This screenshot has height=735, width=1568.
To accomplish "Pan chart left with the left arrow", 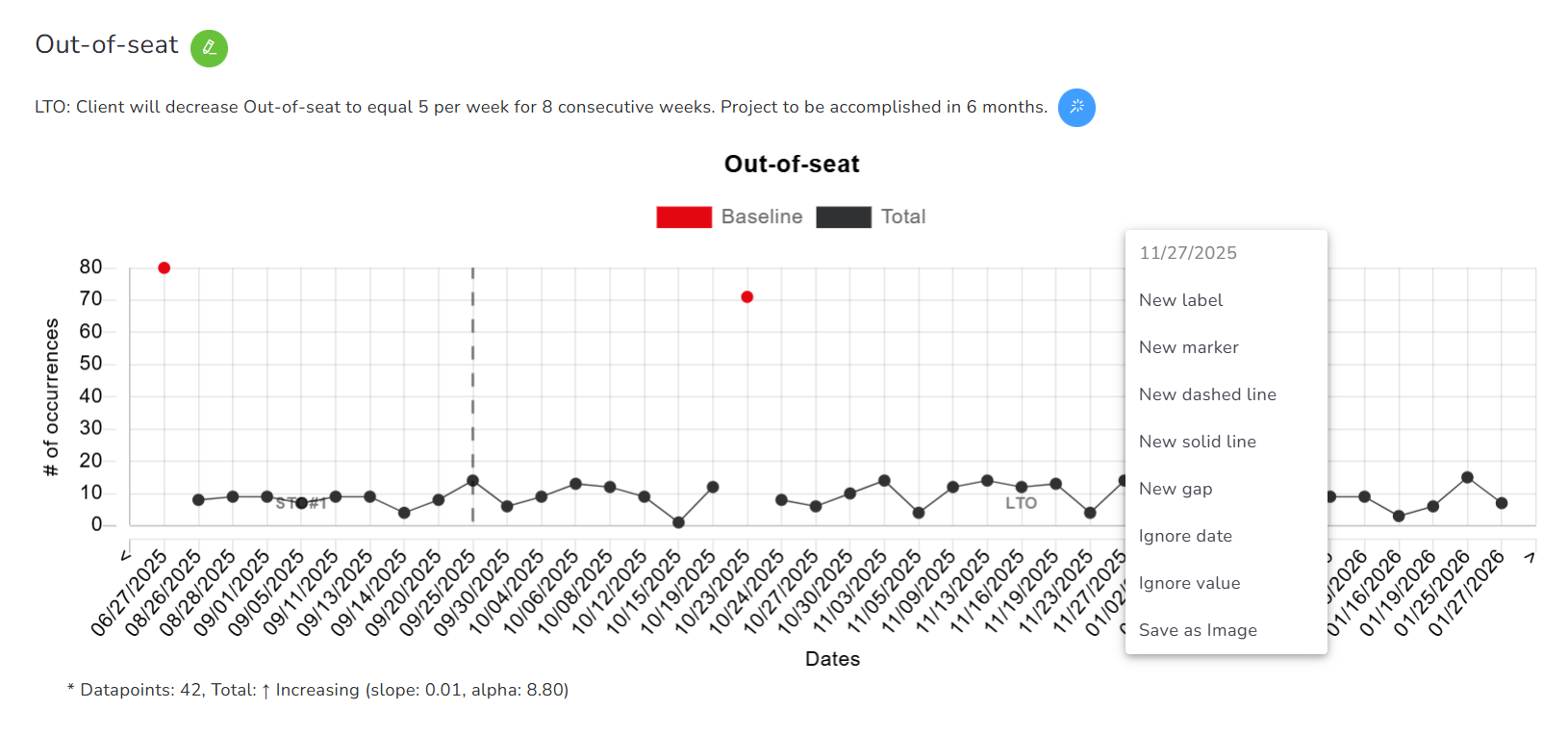I will 125,556.
